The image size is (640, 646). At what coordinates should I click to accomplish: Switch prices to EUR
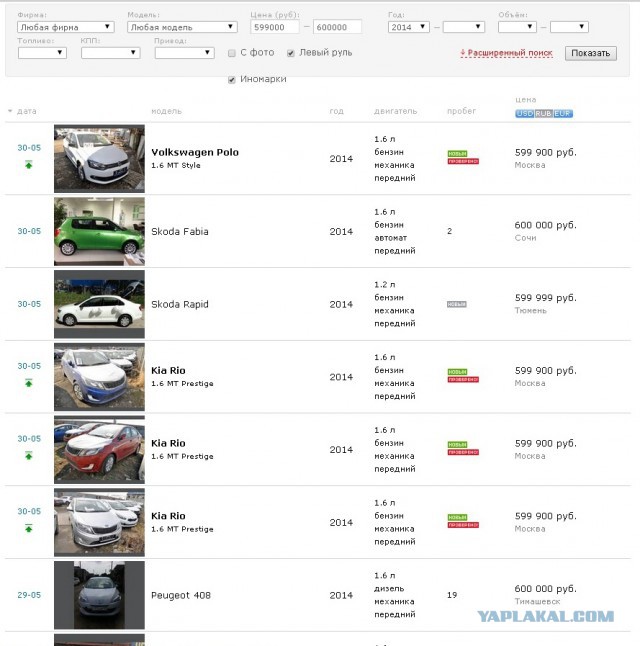click(x=563, y=113)
